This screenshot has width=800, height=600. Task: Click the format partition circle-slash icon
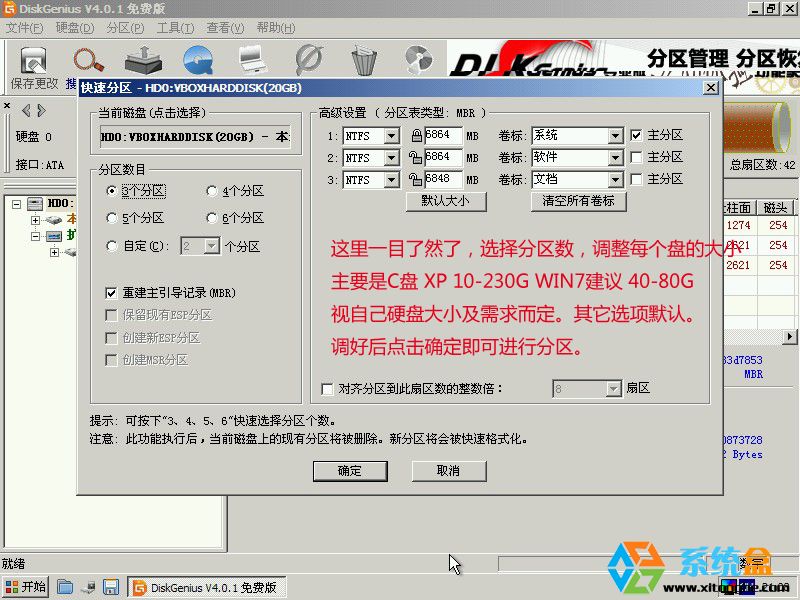(x=309, y=60)
